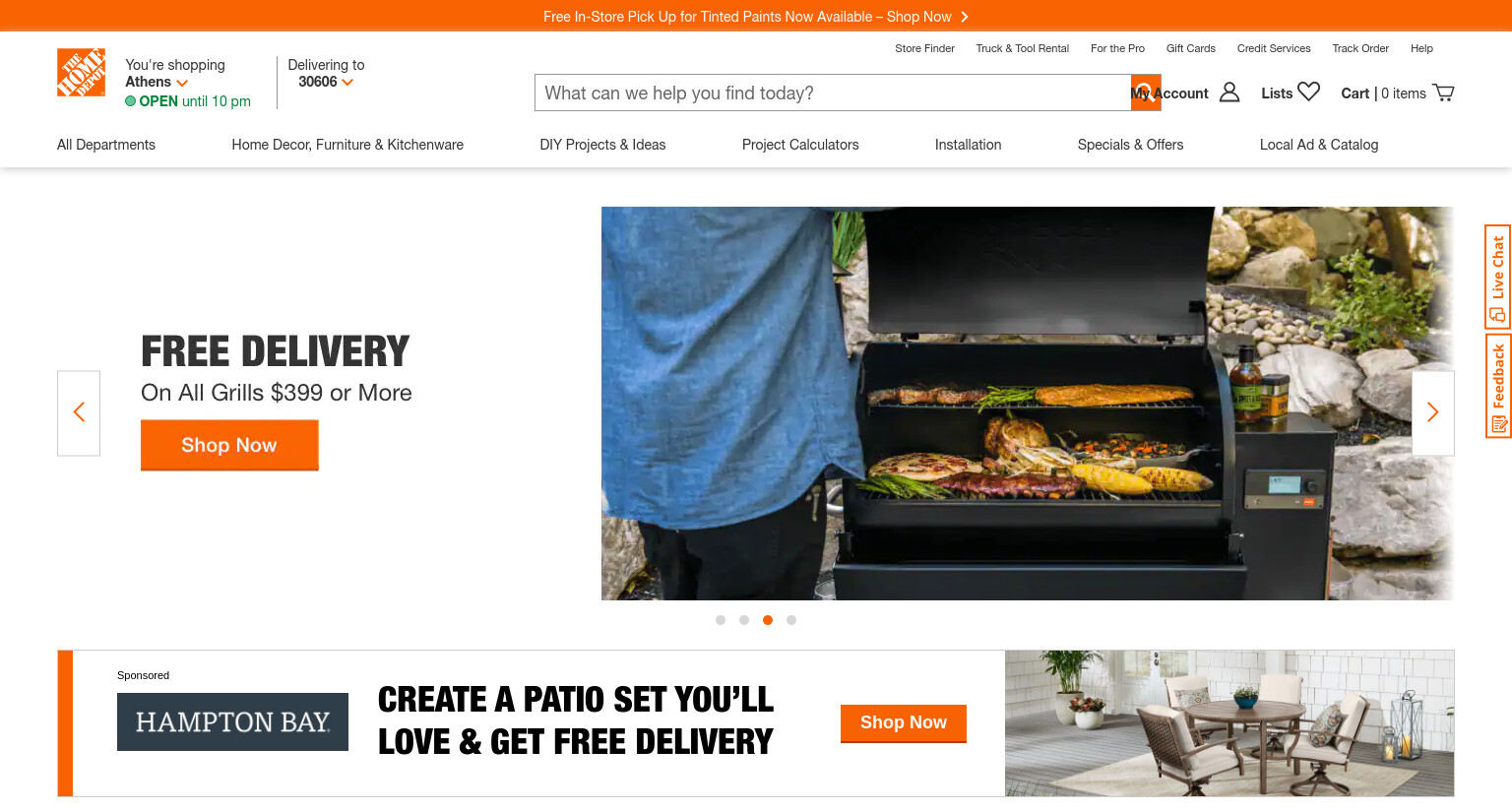This screenshot has width=1512, height=811.
Task: Open the Live Chat side tab
Action: click(x=1497, y=277)
